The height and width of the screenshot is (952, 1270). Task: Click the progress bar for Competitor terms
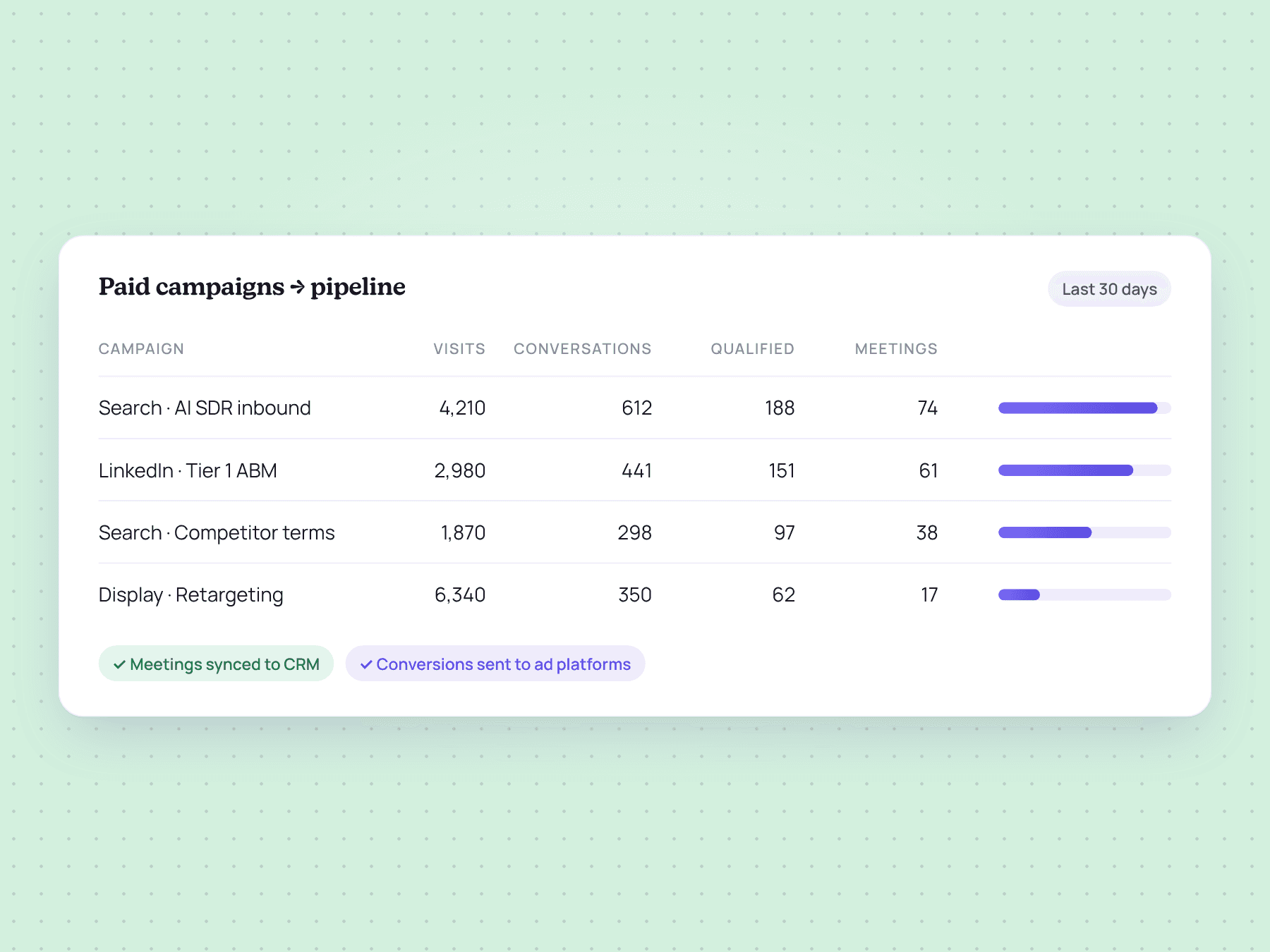click(x=1084, y=532)
